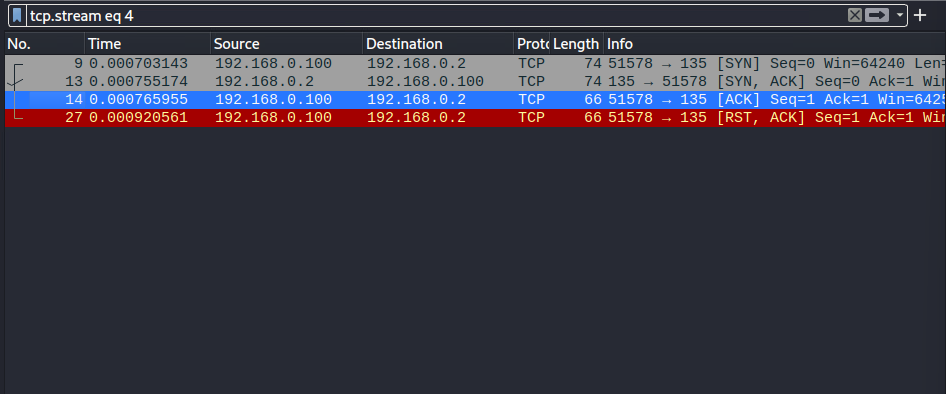Click destination 192.168.0.100 in packet 13

(425, 81)
